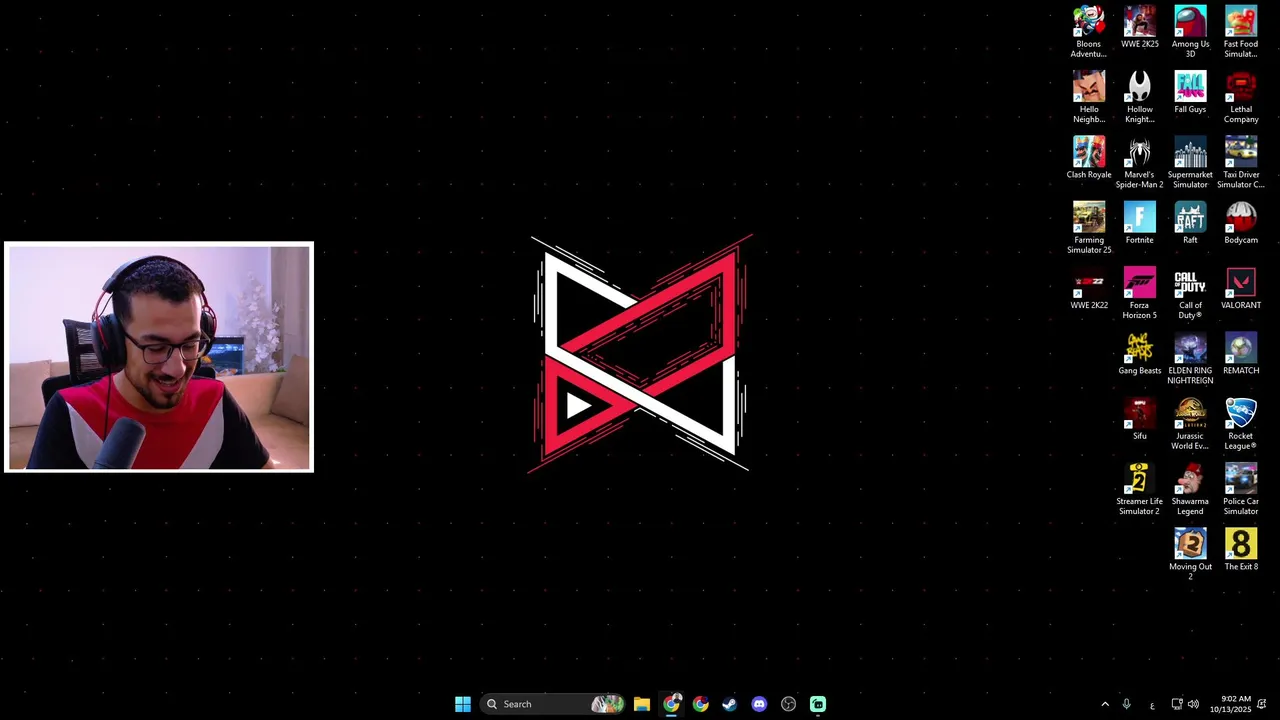Switch the input language indicator
Viewport: 1280px width, 720px height.
click(x=1152, y=705)
